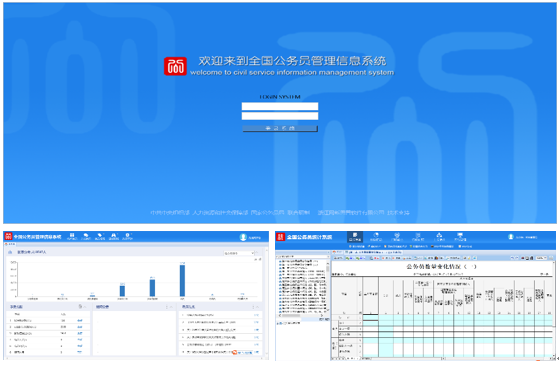Screen dimensions: 559x365
Task: Open third navigation icon in management system header
Action: [x=100, y=236]
